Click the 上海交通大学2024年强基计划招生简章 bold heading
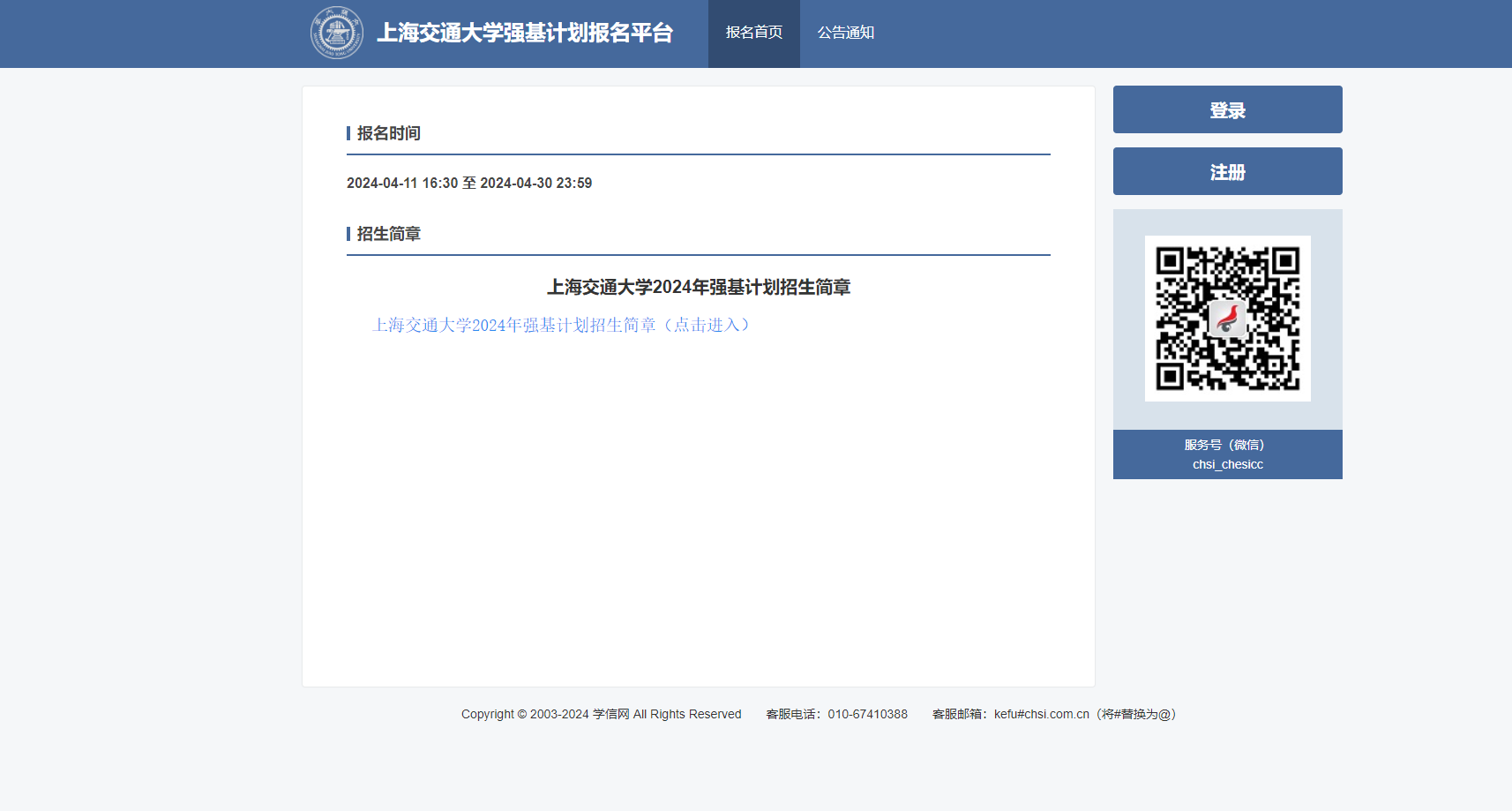1512x811 pixels. coord(699,287)
